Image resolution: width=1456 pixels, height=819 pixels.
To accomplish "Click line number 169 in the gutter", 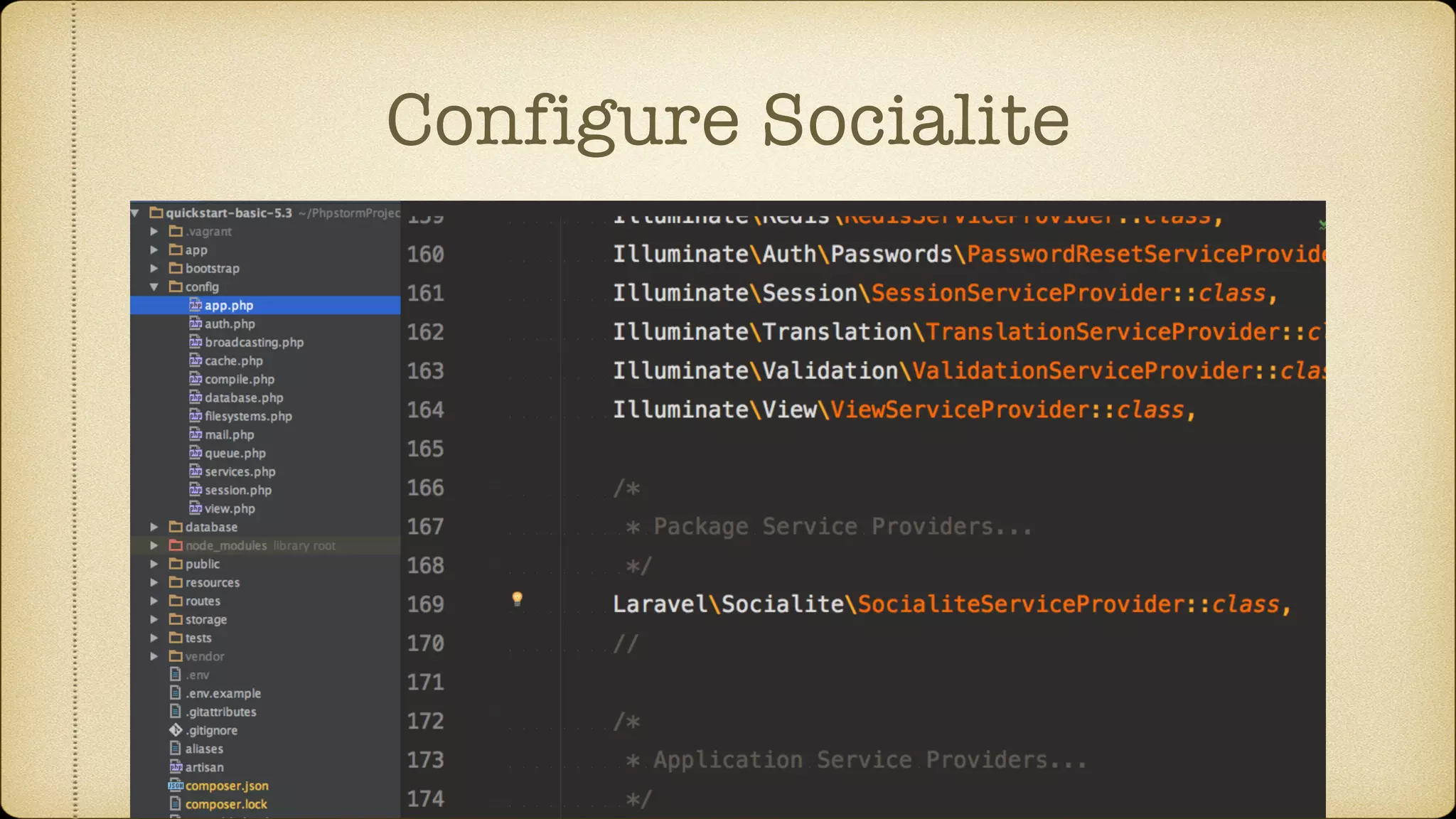I will (425, 604).
